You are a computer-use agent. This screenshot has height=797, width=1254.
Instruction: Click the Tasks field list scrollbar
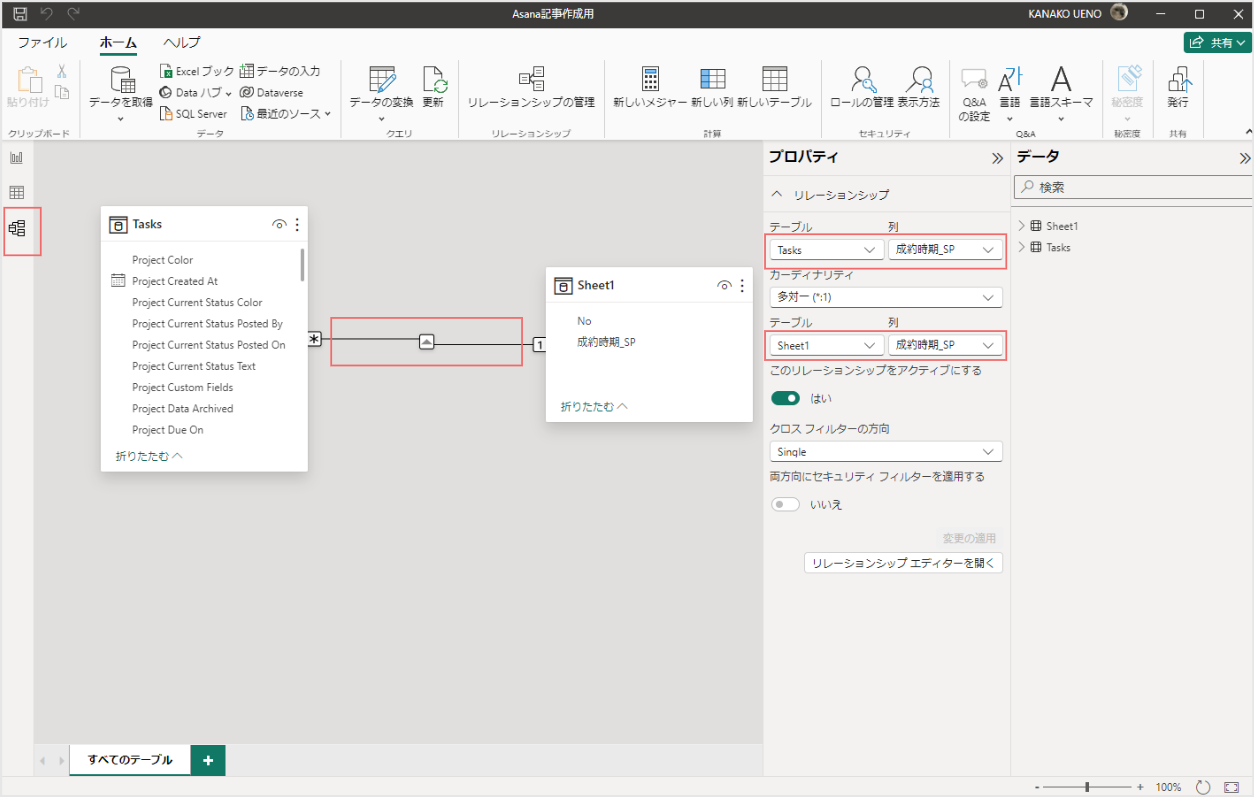pyautogui.click(x=302, y=265)
